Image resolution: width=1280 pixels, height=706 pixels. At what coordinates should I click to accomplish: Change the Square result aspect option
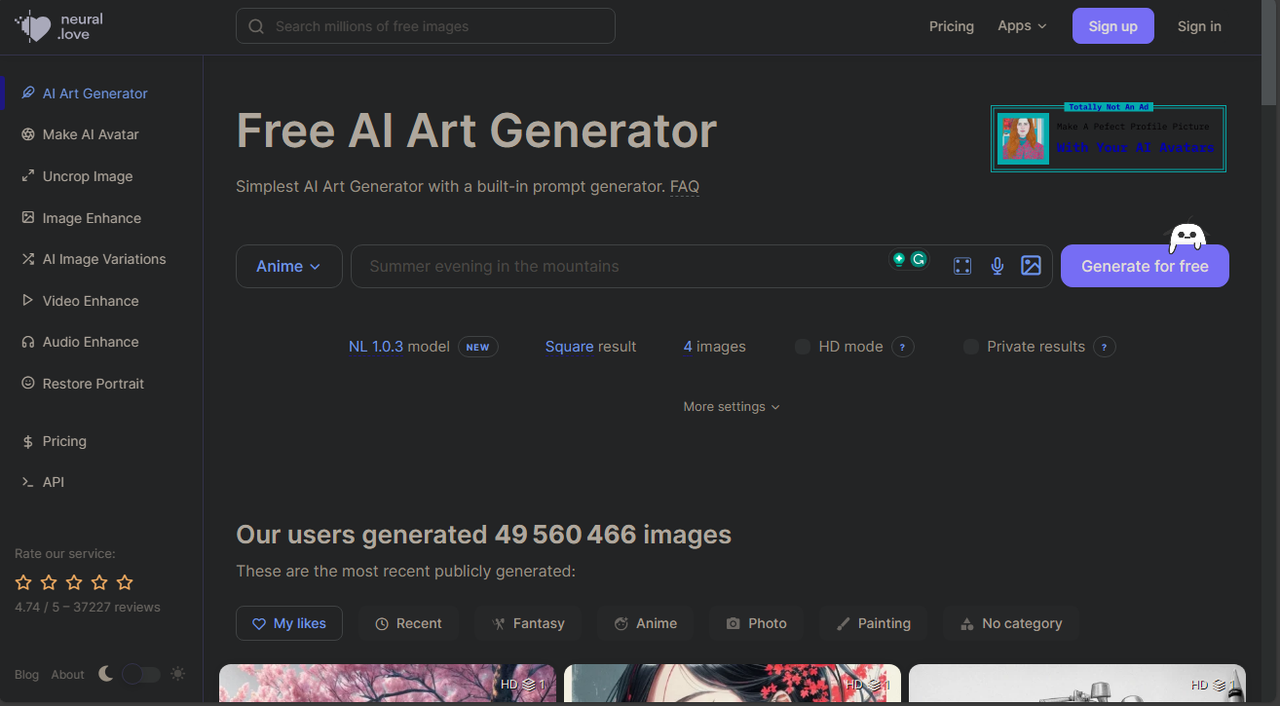(x=590, y=347)
